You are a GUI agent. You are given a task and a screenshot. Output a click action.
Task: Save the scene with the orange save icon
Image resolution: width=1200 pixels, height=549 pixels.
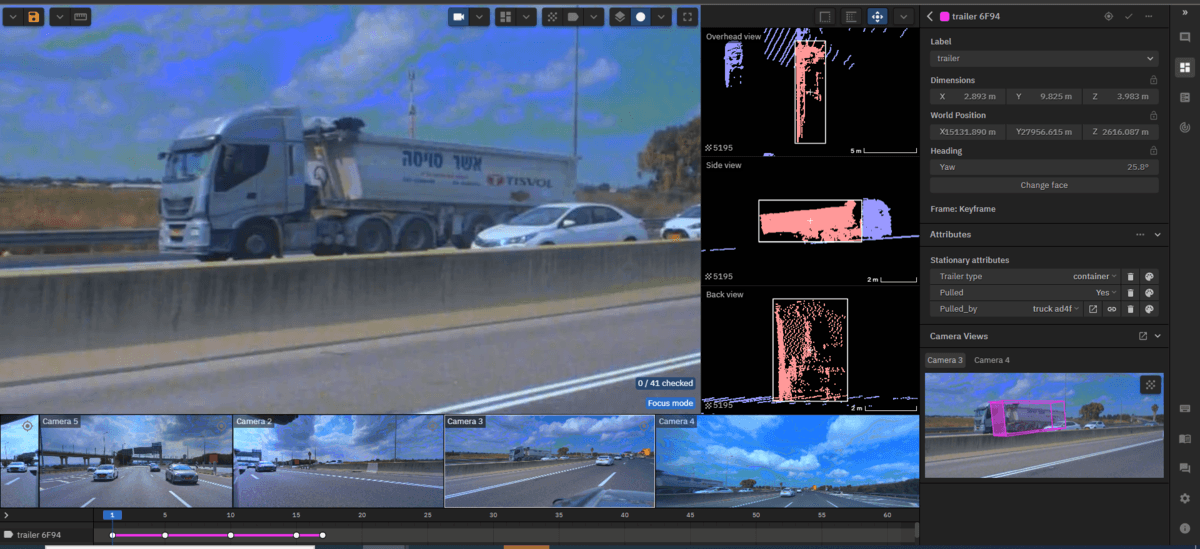34,17
